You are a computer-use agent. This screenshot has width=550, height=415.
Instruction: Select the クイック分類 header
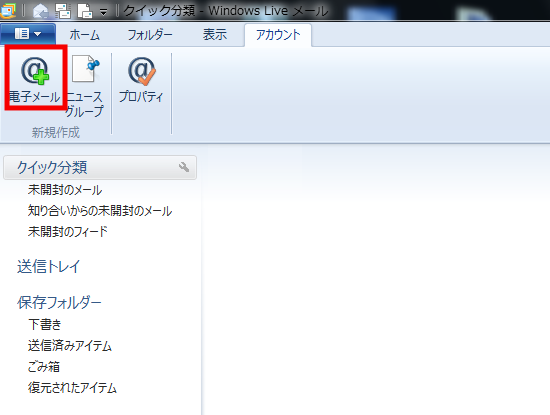tap(100, 167)
